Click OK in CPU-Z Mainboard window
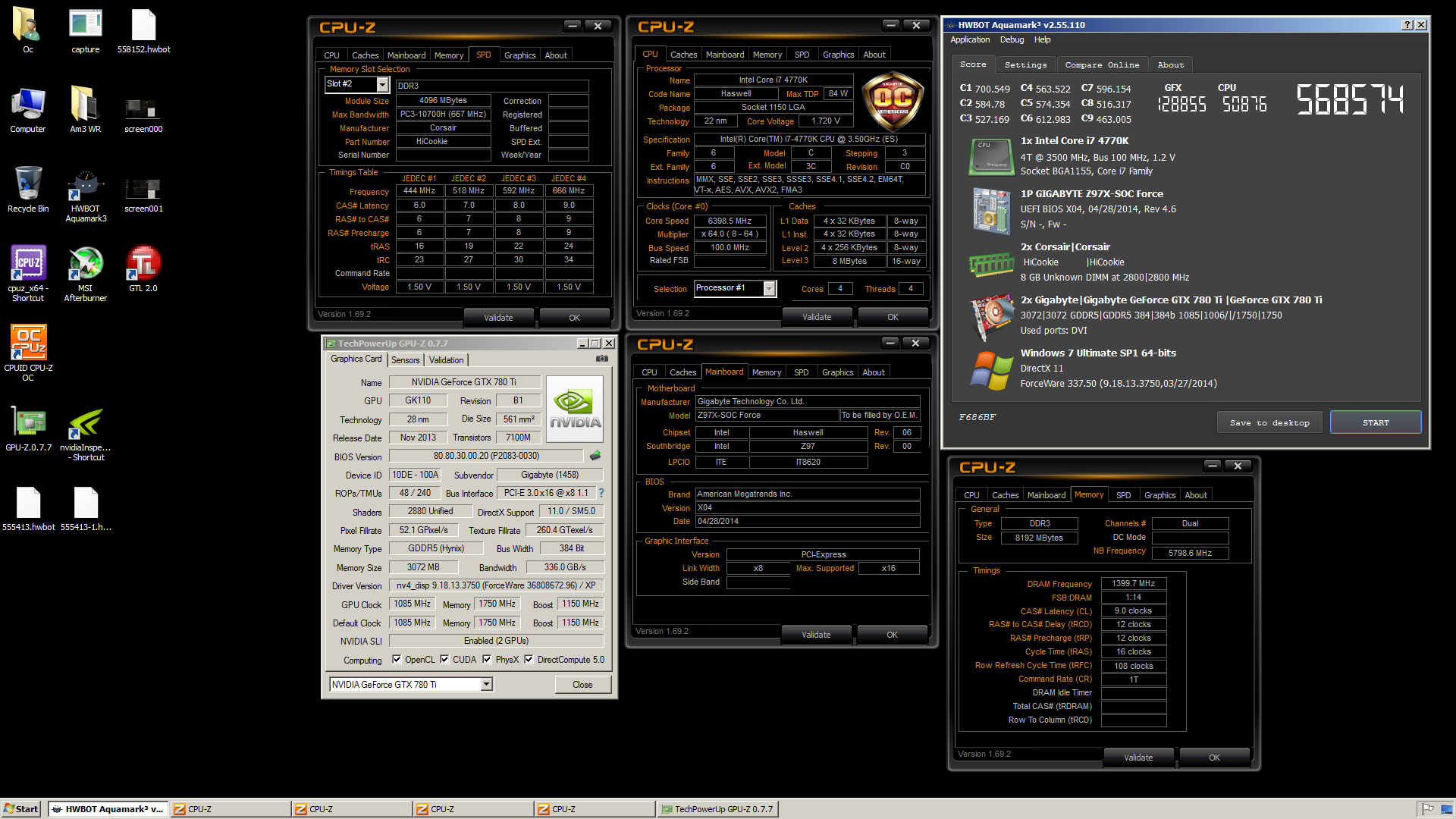This screenshot has width=1456, height=819. 892,635
